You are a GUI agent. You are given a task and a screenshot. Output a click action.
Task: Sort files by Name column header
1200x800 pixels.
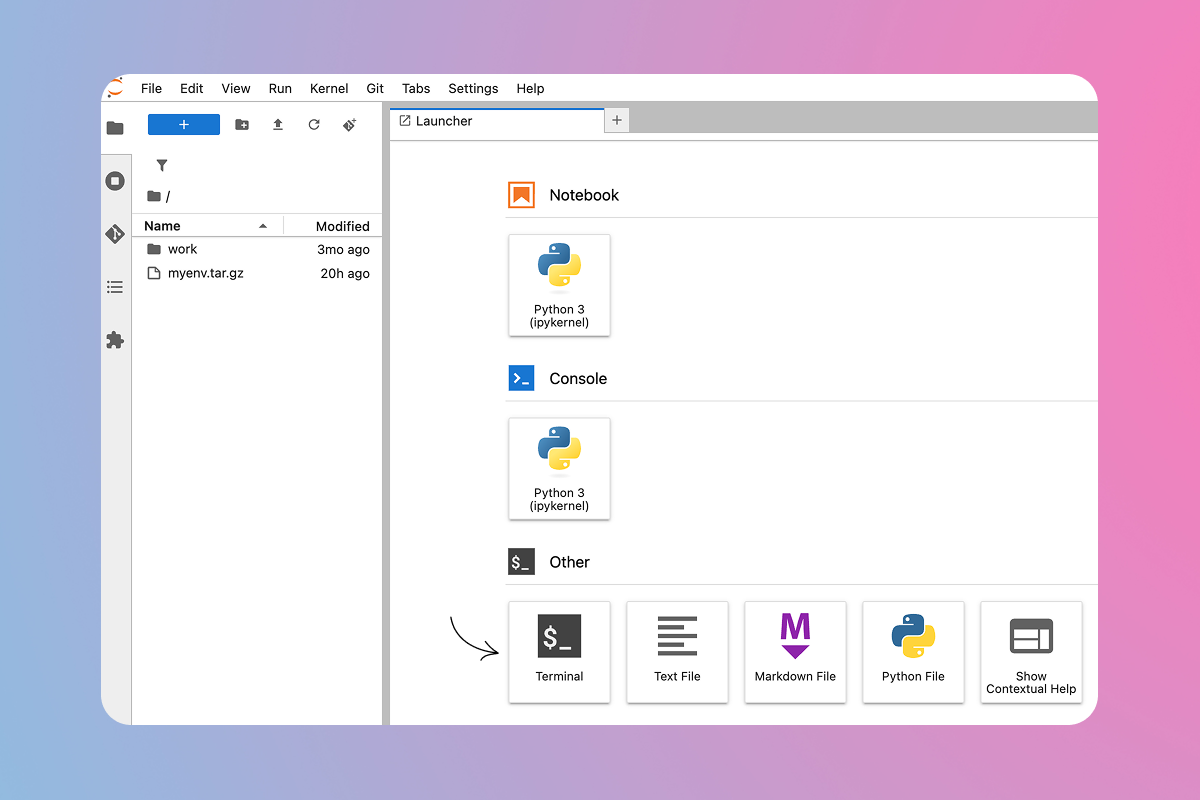208,226
